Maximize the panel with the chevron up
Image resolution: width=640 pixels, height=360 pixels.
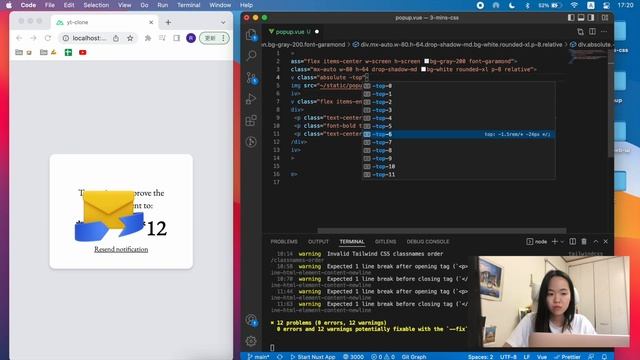pos(596,242)
